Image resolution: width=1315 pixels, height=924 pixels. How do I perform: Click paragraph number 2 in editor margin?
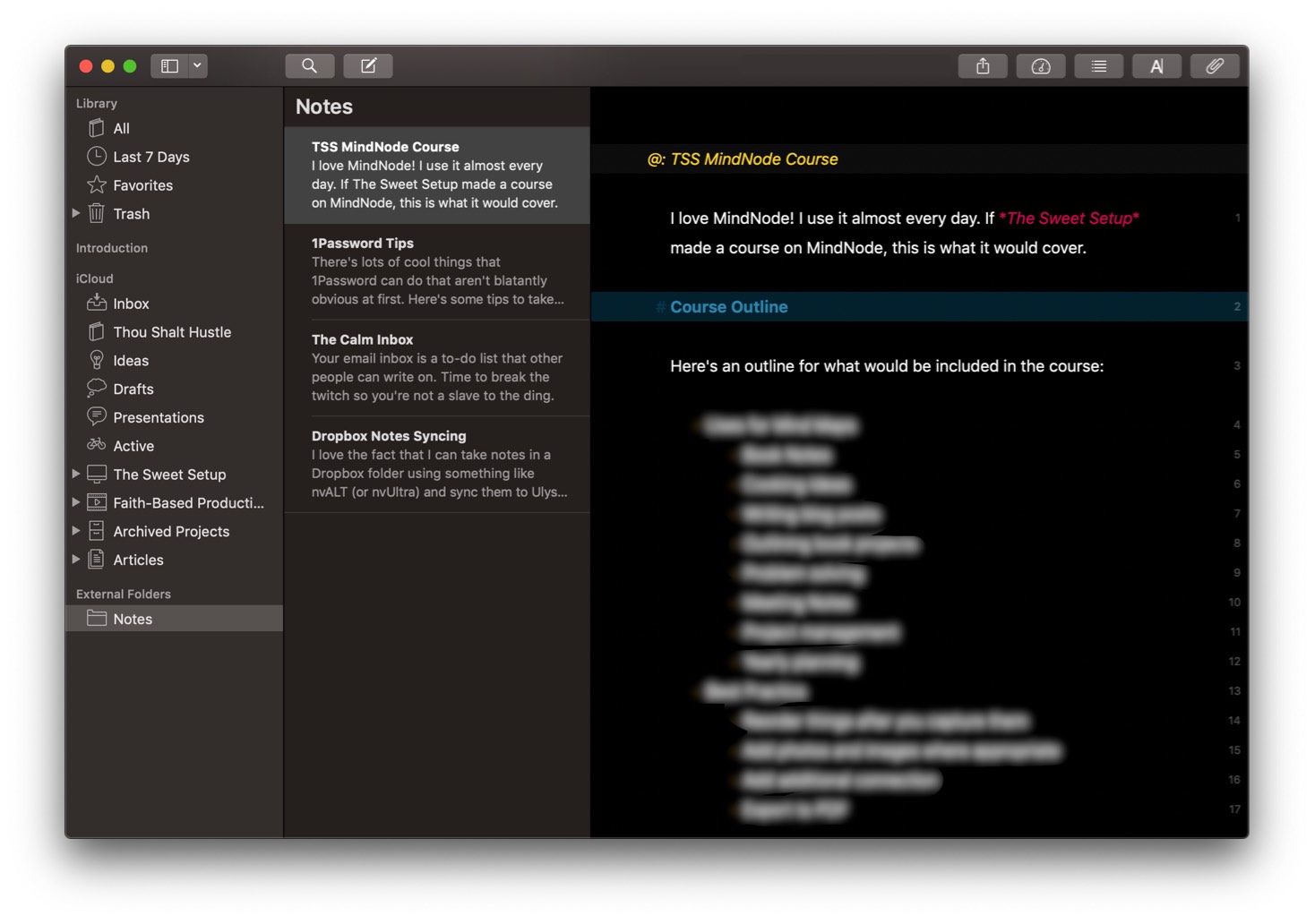[1237, 306]
